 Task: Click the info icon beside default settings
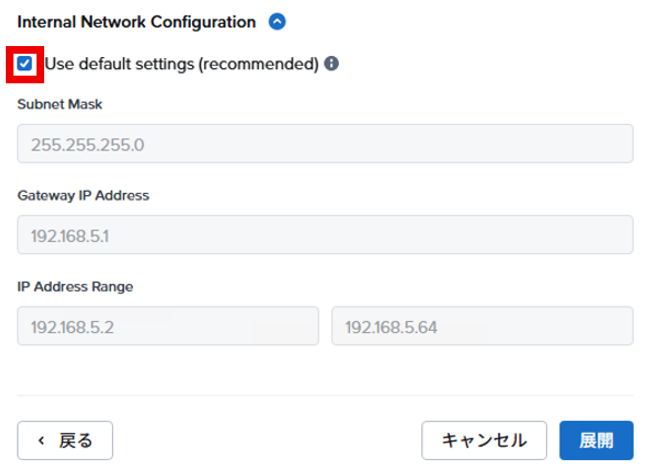tap(331, 63)
